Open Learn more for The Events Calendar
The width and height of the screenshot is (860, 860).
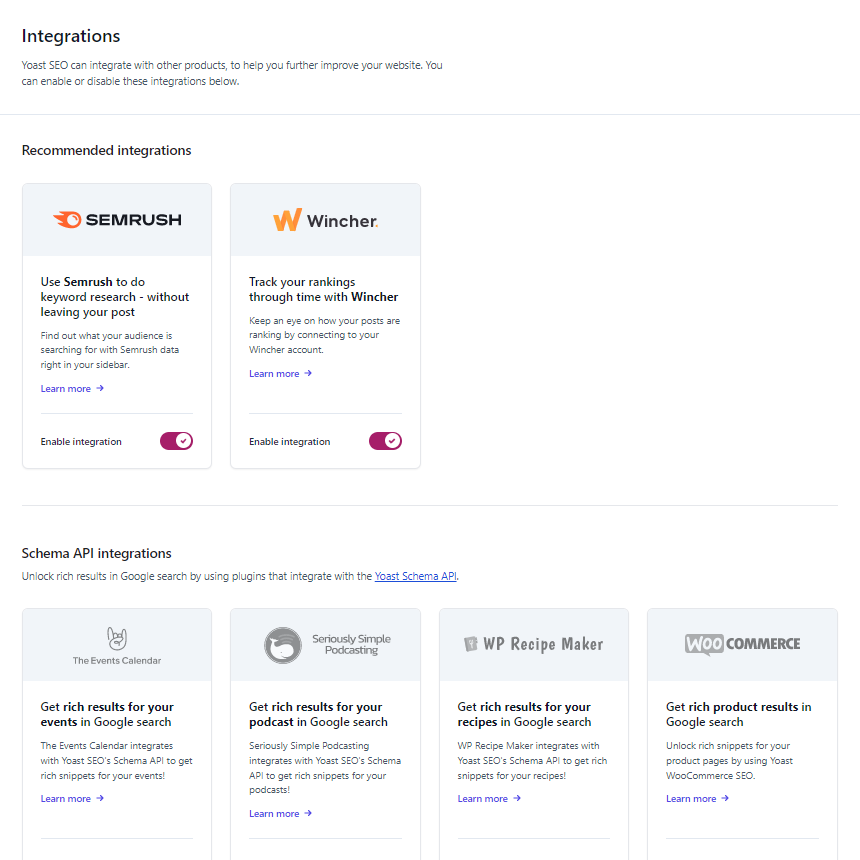(x=66, y=799)
